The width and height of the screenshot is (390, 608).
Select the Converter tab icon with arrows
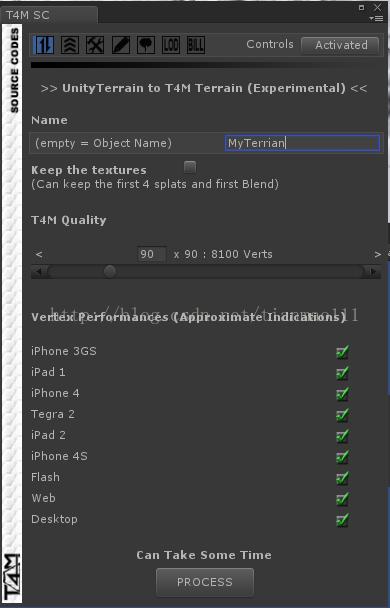tap(43, 45)
